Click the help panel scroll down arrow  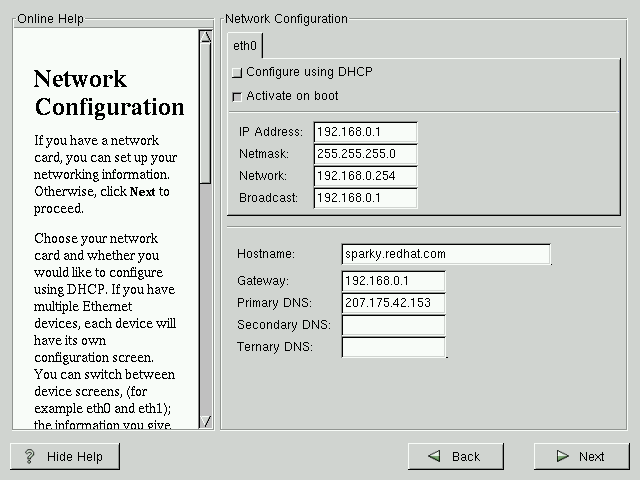click(x=206, y=421)
